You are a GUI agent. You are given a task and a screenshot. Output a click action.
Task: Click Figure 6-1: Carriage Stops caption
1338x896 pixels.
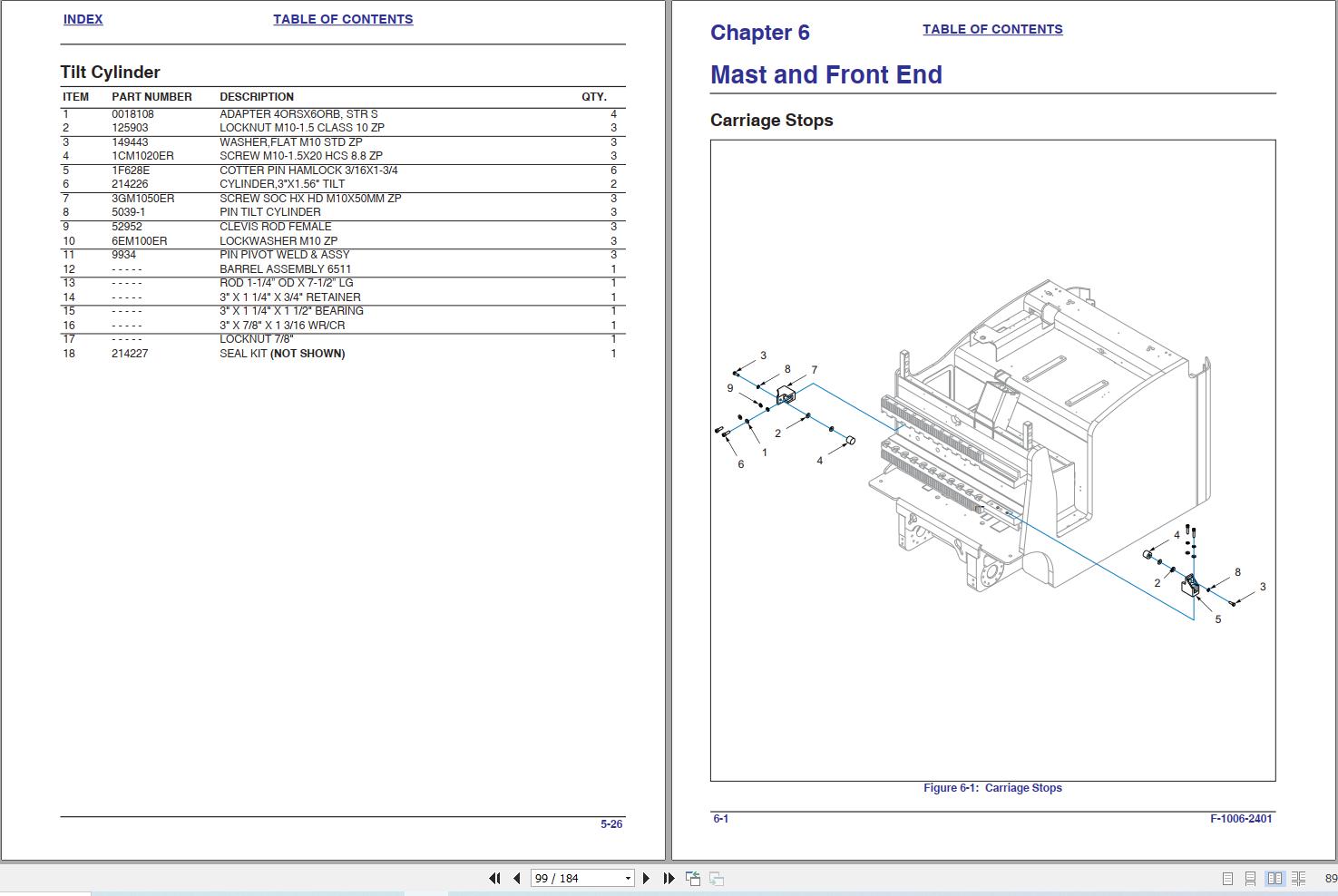[x=992, y=788]
